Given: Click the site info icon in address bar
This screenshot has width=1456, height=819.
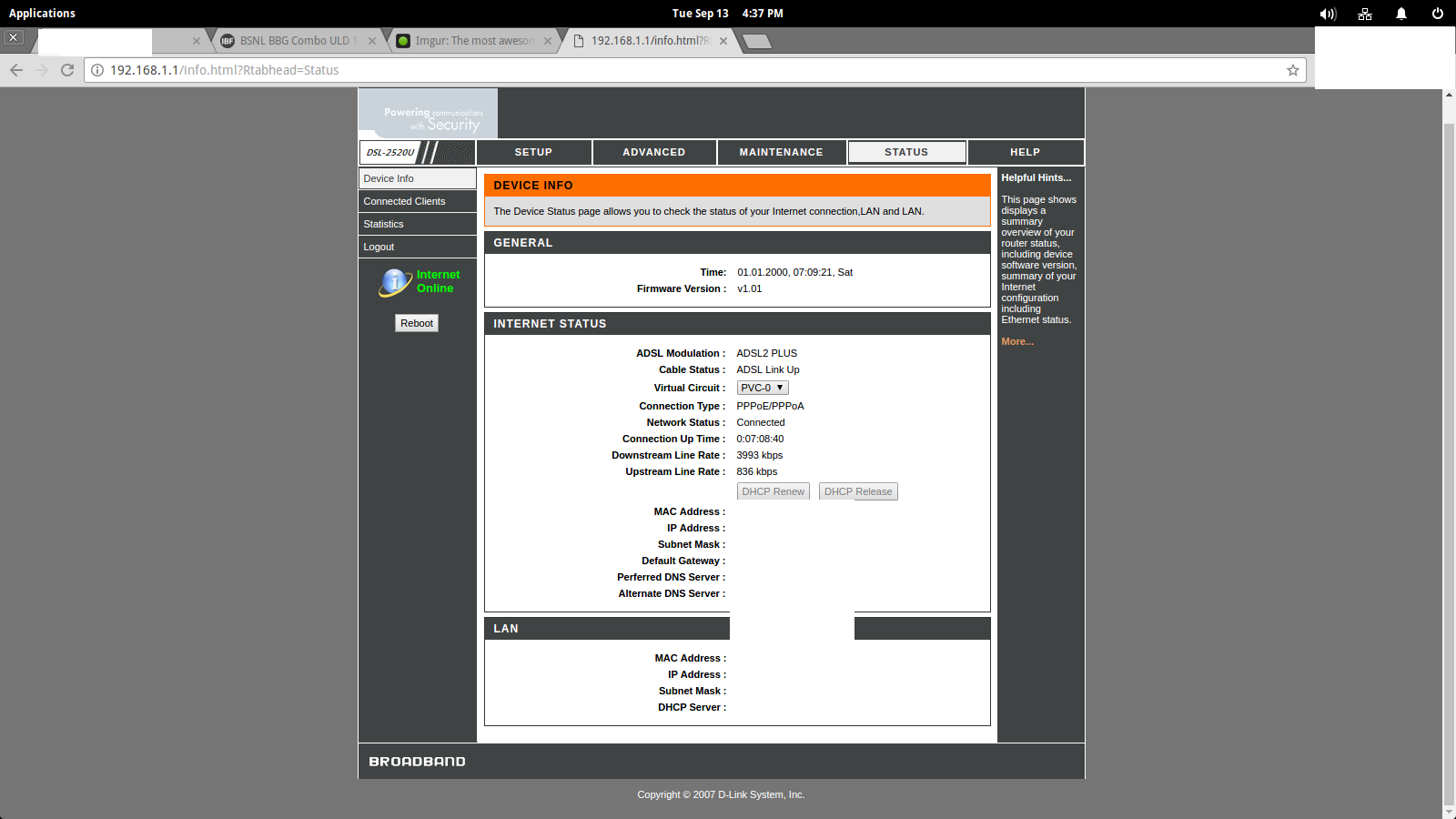Looking at the screenshot, I should (x=97, y=70).
